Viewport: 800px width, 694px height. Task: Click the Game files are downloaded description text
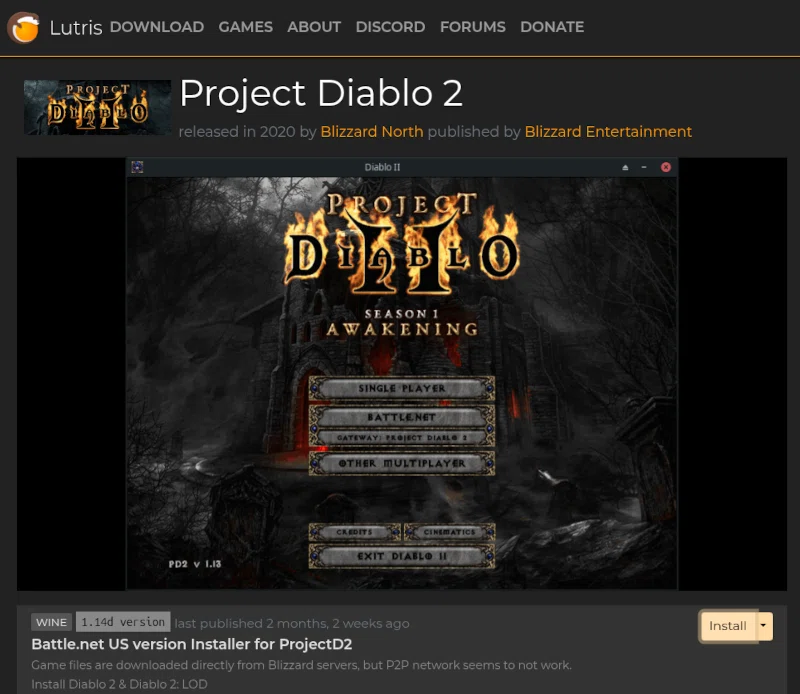pyautogui.click(x=302, y=665)
